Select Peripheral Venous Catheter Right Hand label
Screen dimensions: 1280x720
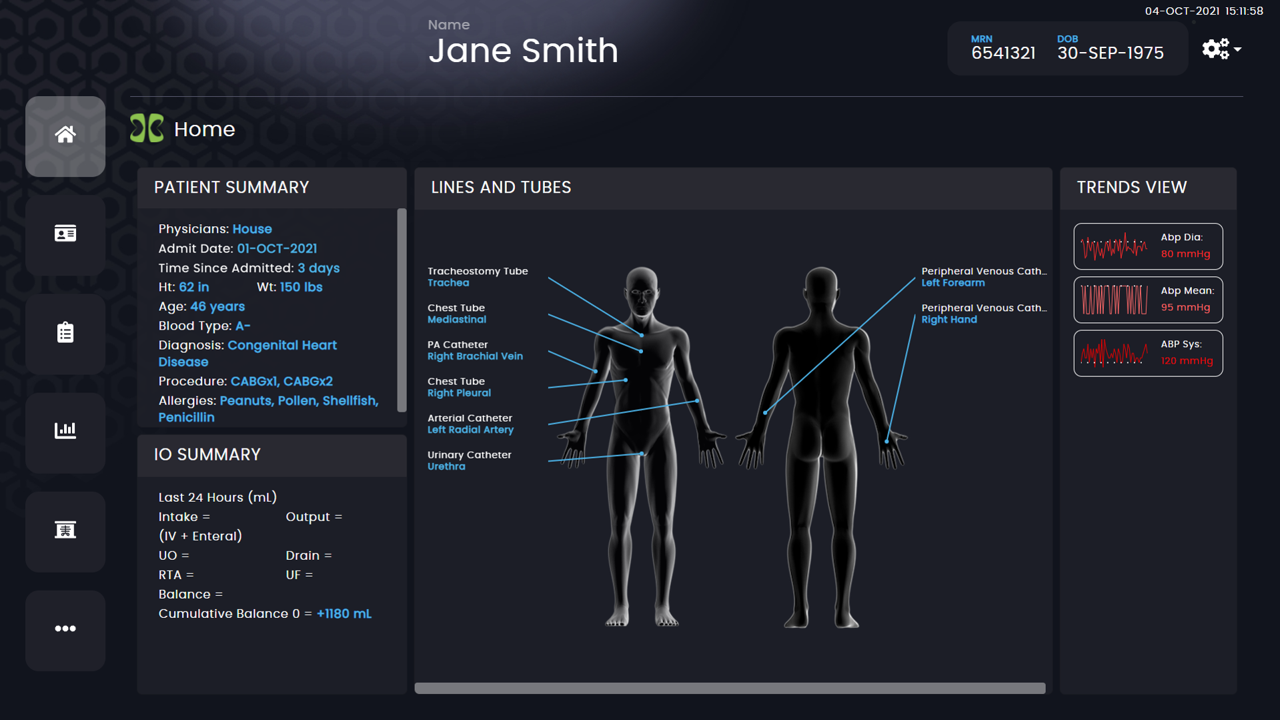click(x=984, y=314)
